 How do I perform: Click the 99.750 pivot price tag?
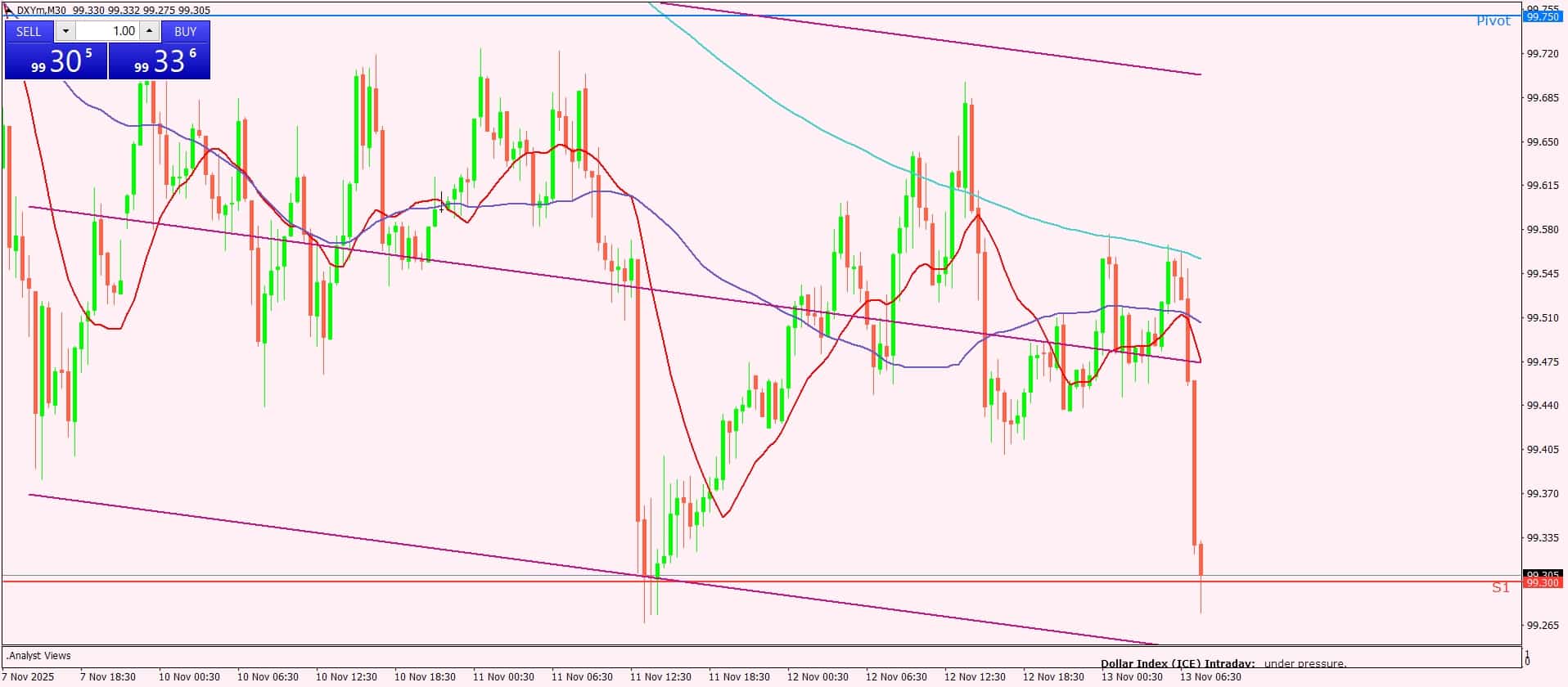point(1543,16)
